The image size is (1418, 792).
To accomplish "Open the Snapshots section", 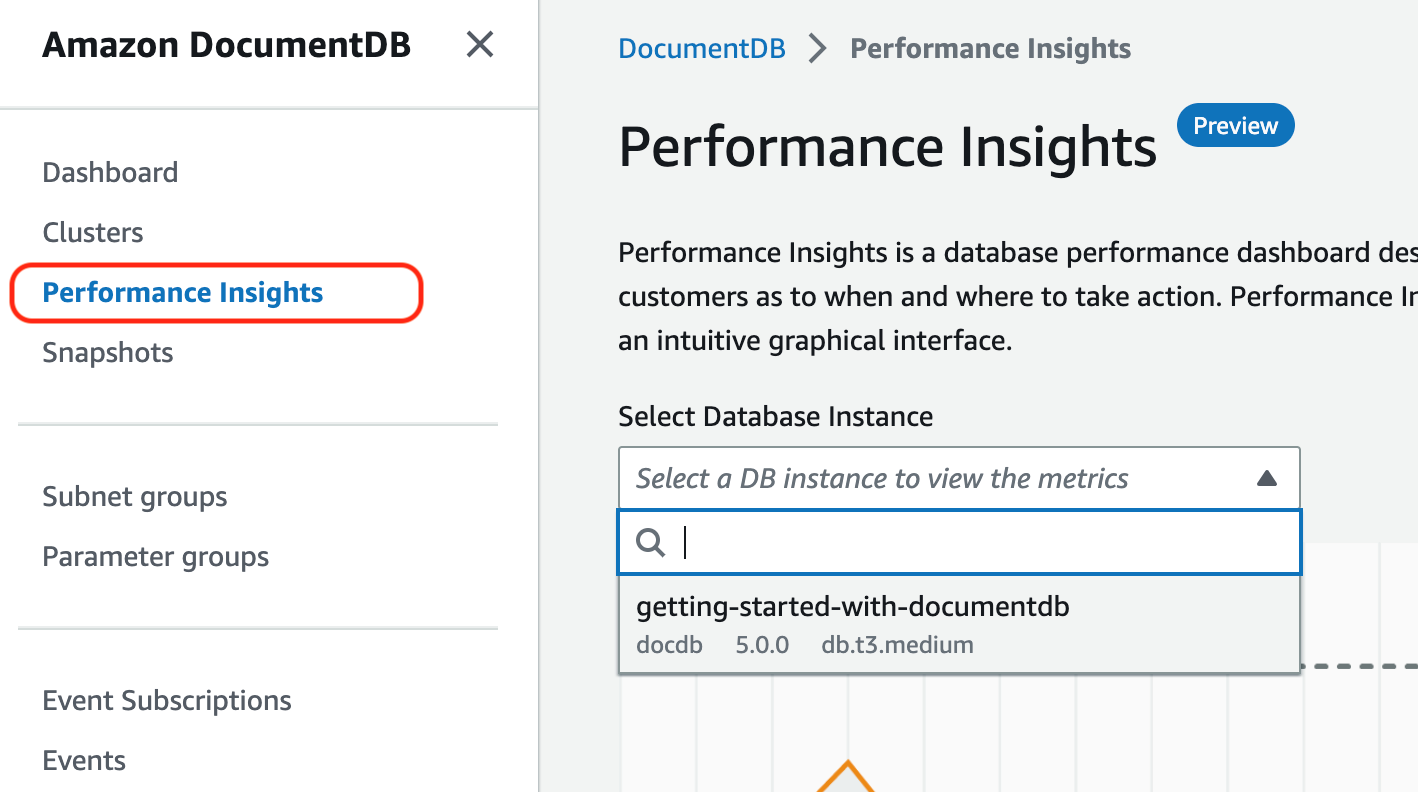I will [108, 353].
